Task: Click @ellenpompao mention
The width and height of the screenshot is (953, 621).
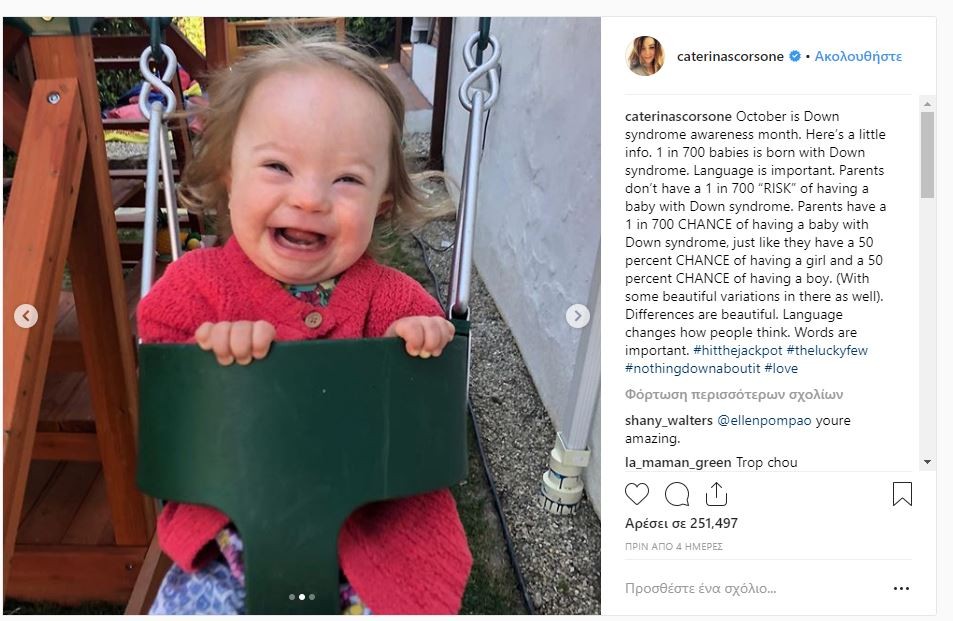Action: pyautogui.click(x=764, y=420)
